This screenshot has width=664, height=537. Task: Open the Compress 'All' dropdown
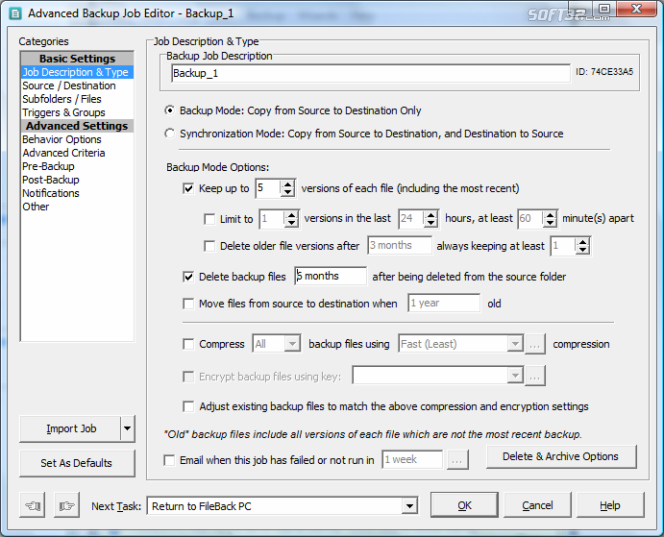(292, 344)
